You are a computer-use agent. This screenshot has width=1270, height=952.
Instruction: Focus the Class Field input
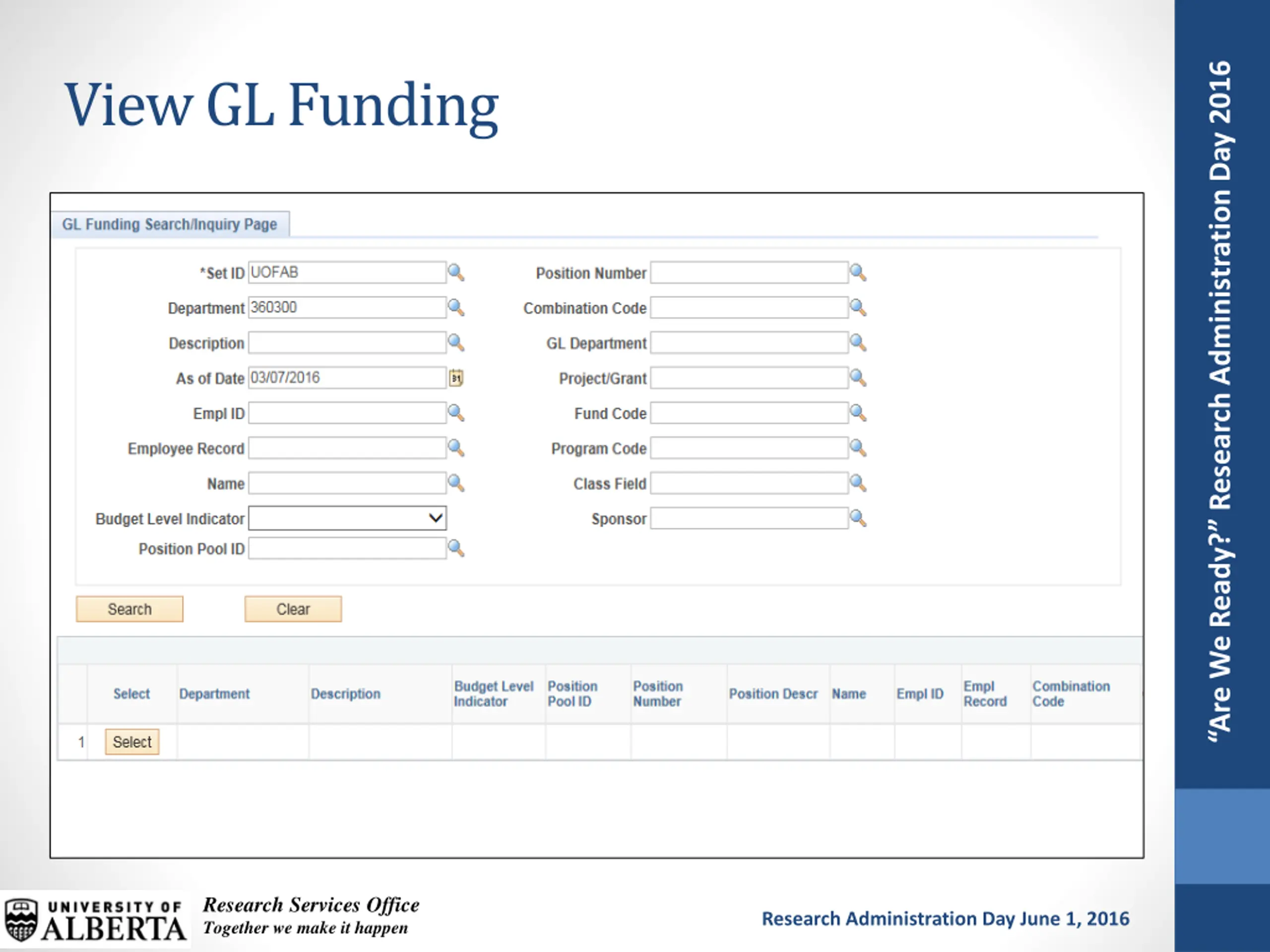pos(749,483)
